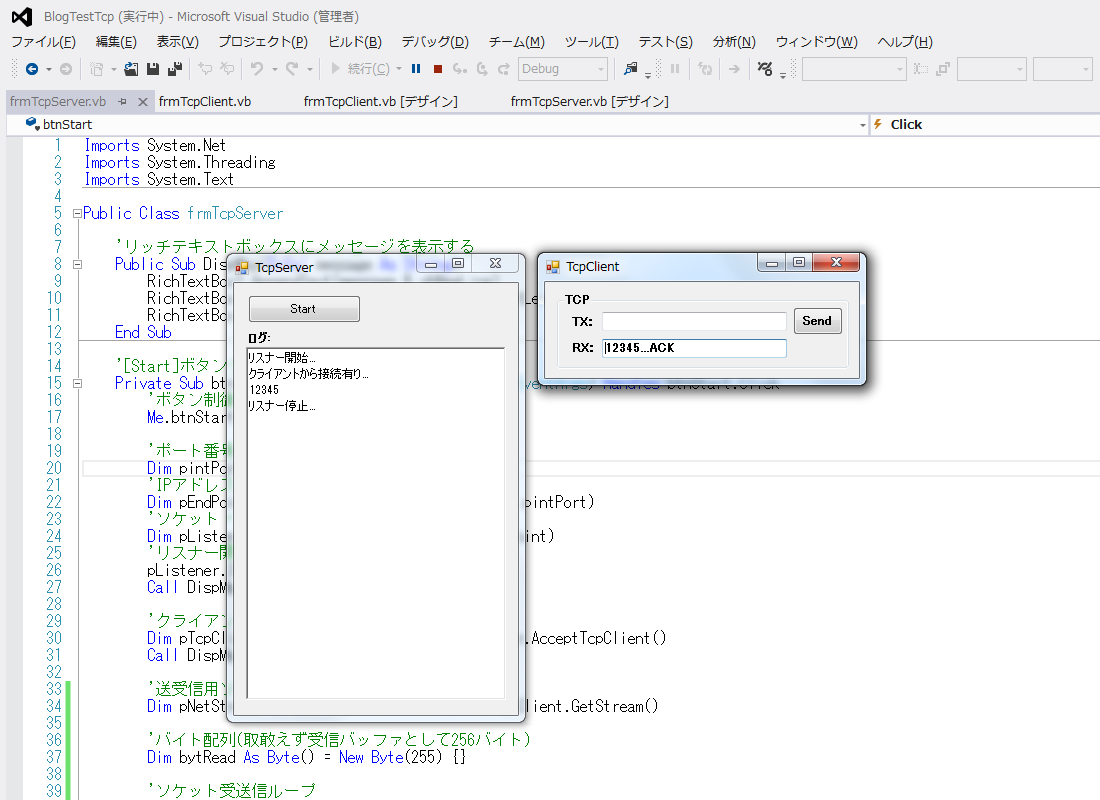Toggle the pin on frmTcpServer.vb tab
This screenshot has height=800, width=1100.
(x=123, y=102)
